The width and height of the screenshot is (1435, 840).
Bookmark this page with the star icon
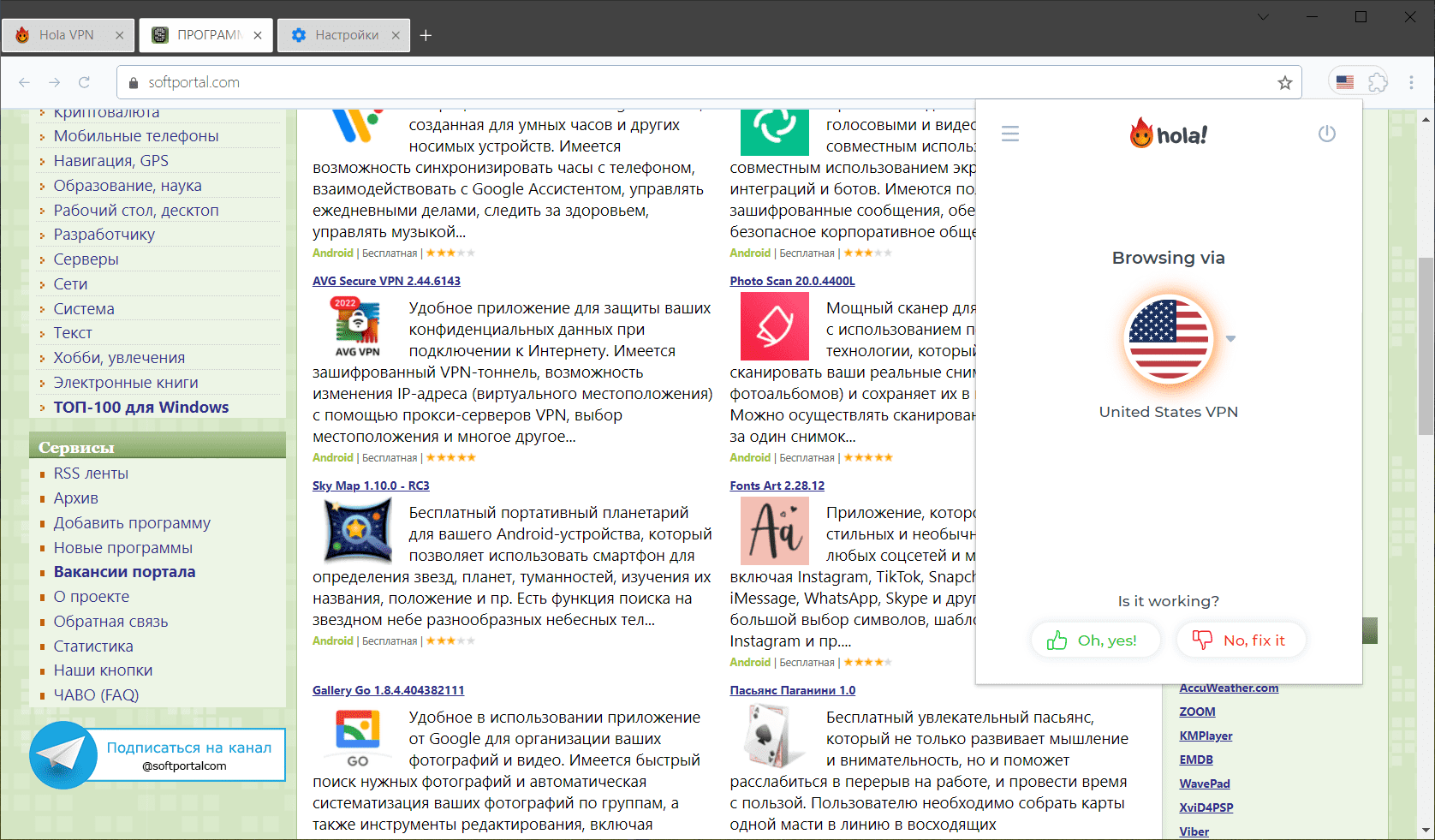click(x=1284, y=82)
